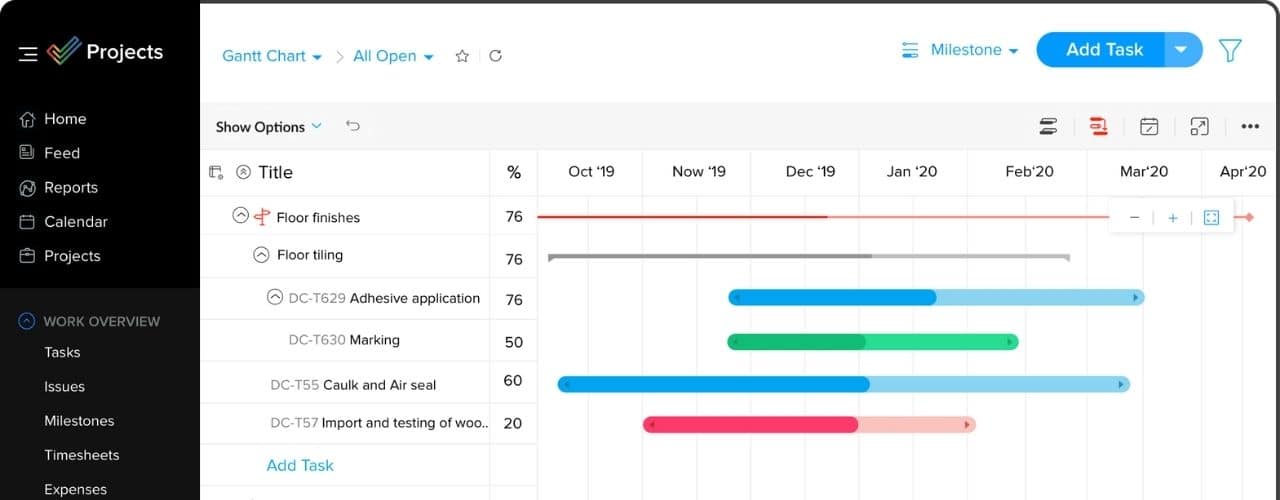The width and height of the screenshot is (1280, 500).
Task: Star the current view as favorite
Action: [462, 56]
